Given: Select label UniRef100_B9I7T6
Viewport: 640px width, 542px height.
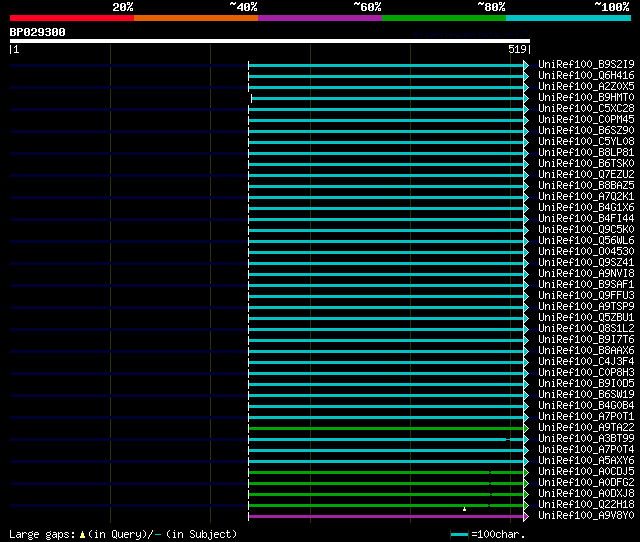Looking at the screenshot, I should click(x=586, y=340).
